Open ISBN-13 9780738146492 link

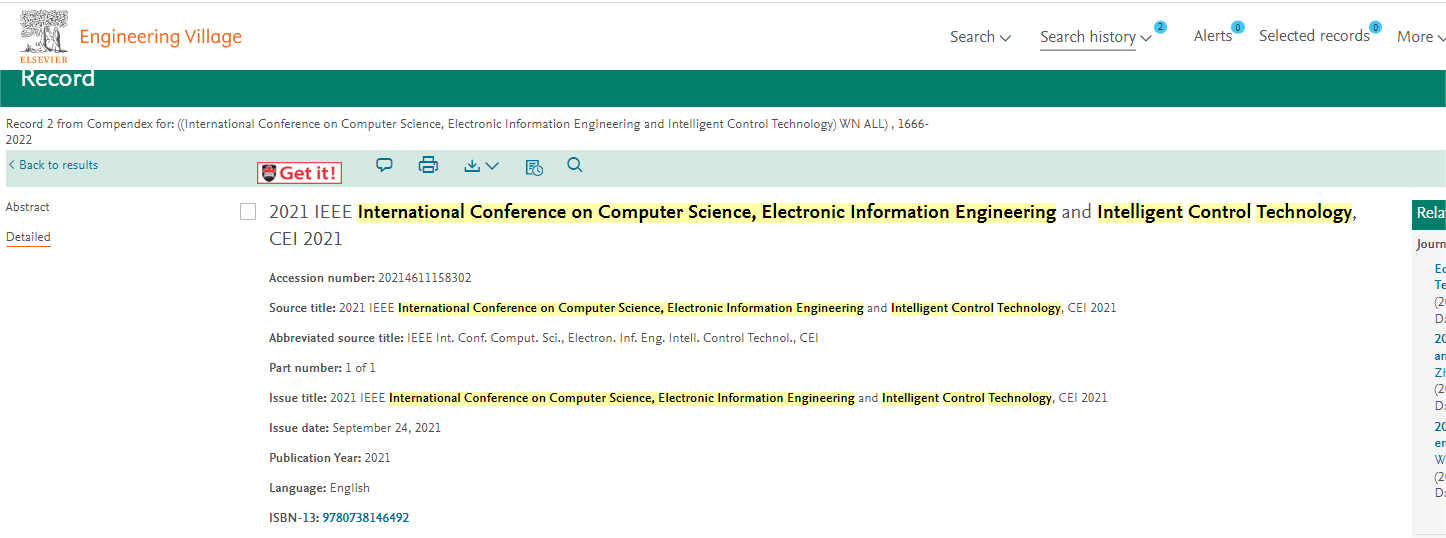click(366, 518)
